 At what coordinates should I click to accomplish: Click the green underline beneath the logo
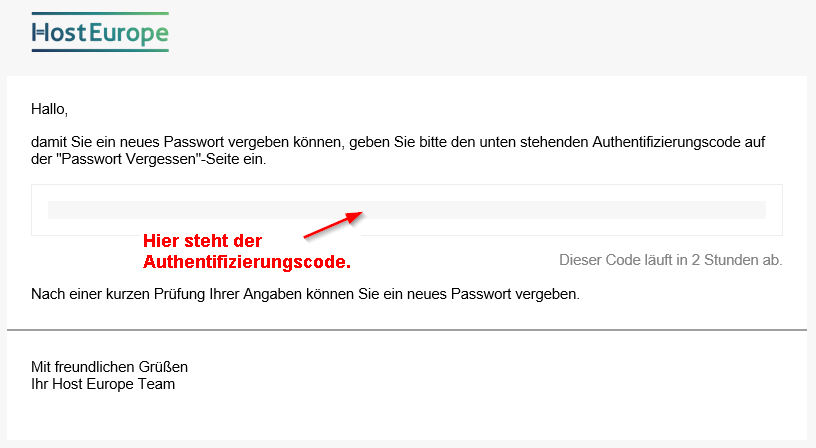tap(100, 50)
